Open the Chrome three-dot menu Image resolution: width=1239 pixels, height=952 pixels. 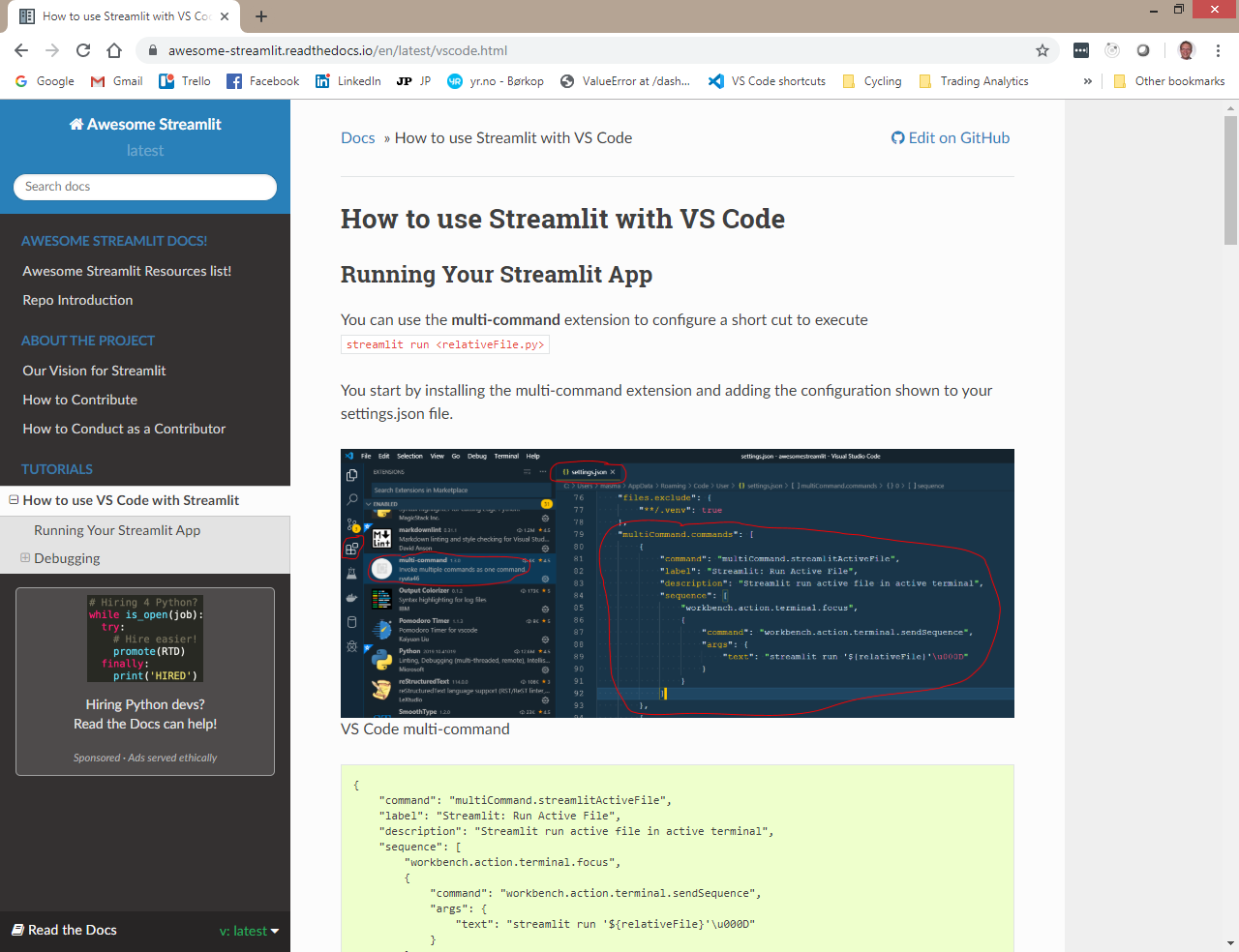pos(1218,50)
